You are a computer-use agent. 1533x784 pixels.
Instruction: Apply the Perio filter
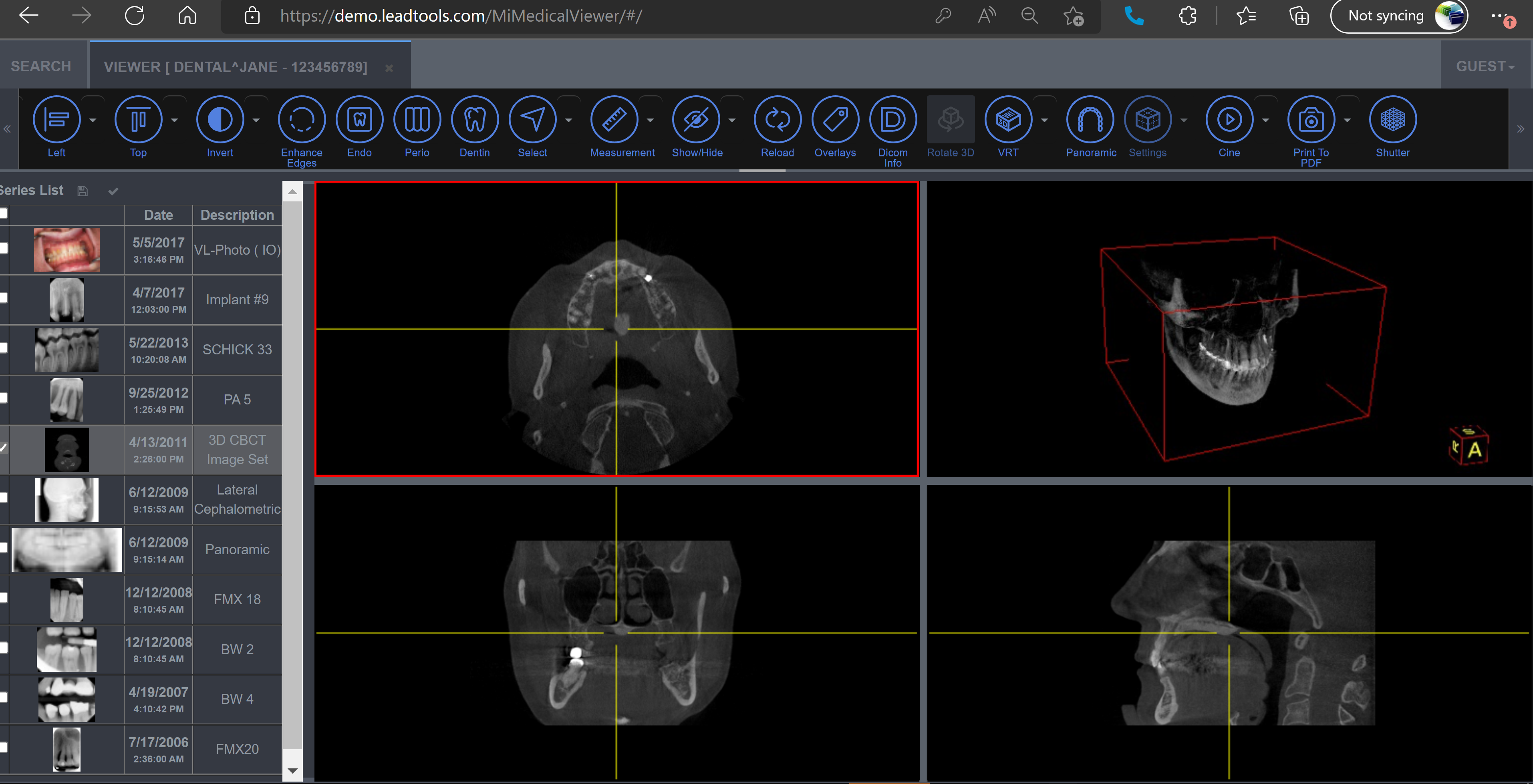(x=417, y=120)
